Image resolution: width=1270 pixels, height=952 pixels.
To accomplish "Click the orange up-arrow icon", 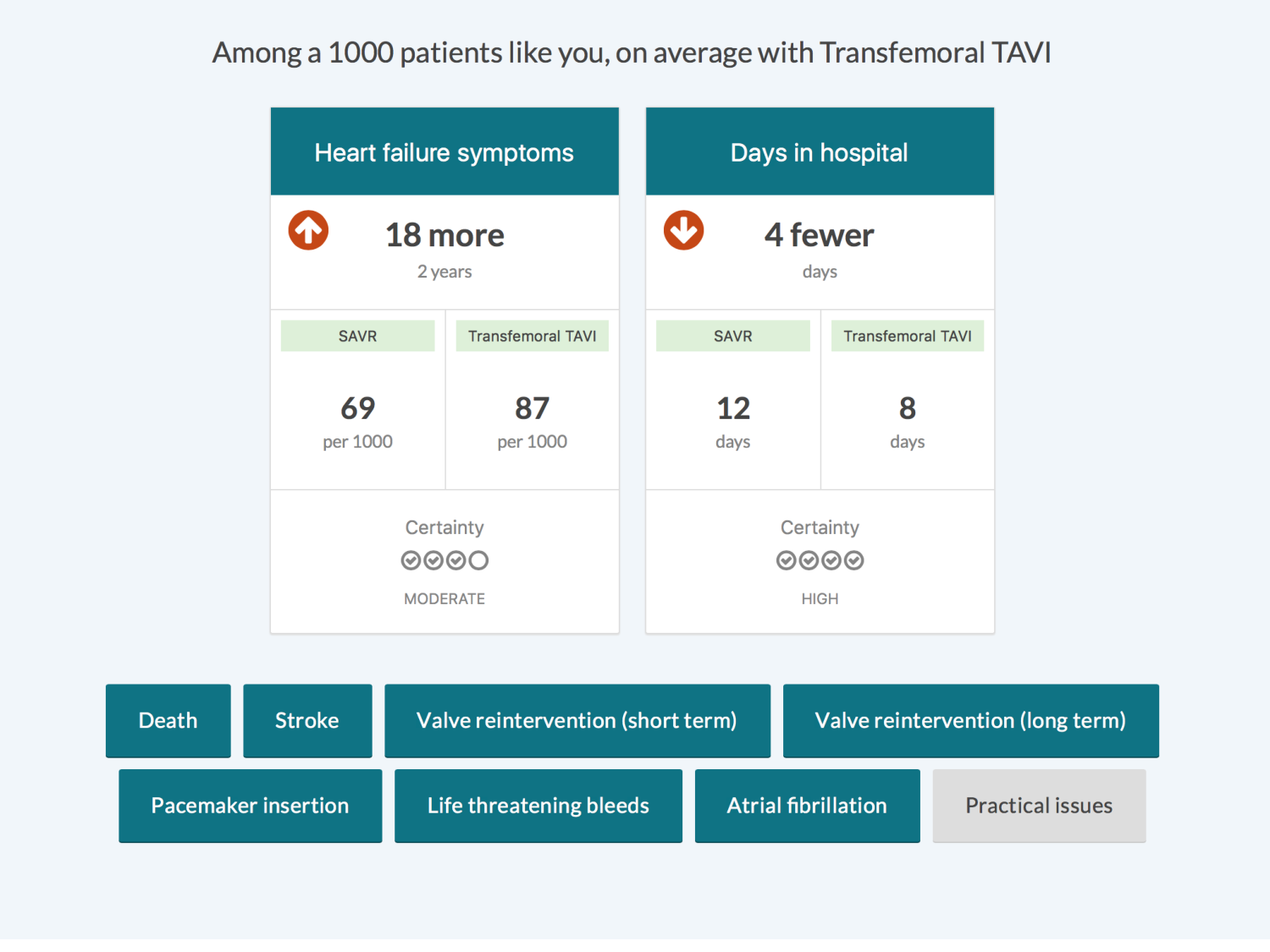I will pos(308,230).
